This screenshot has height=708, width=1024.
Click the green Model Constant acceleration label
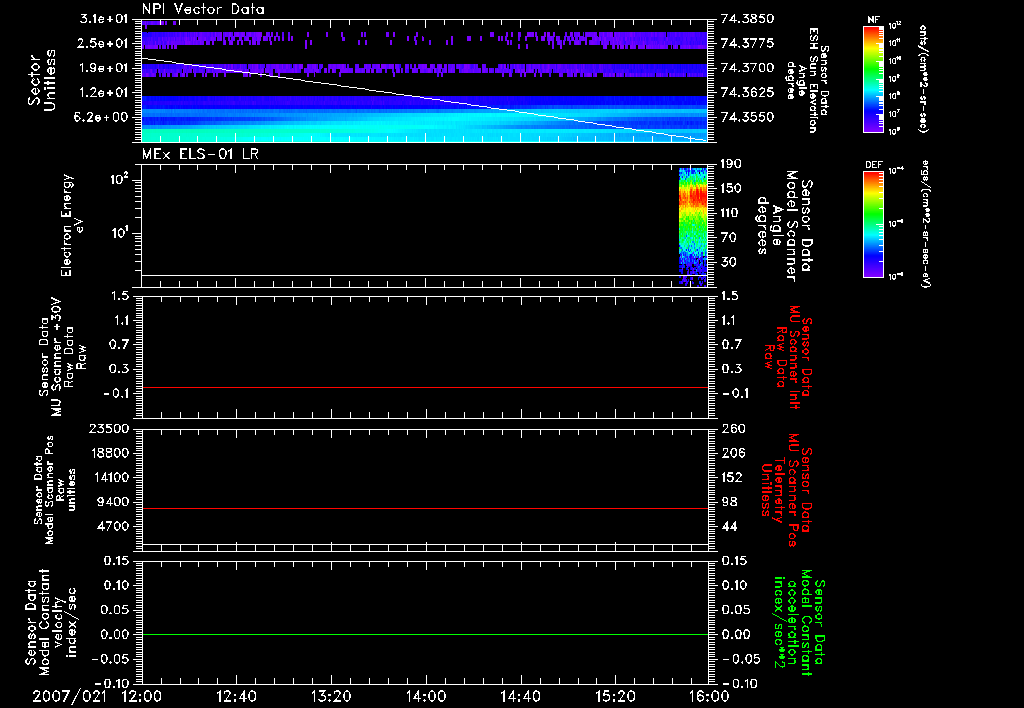coord(800,620)
